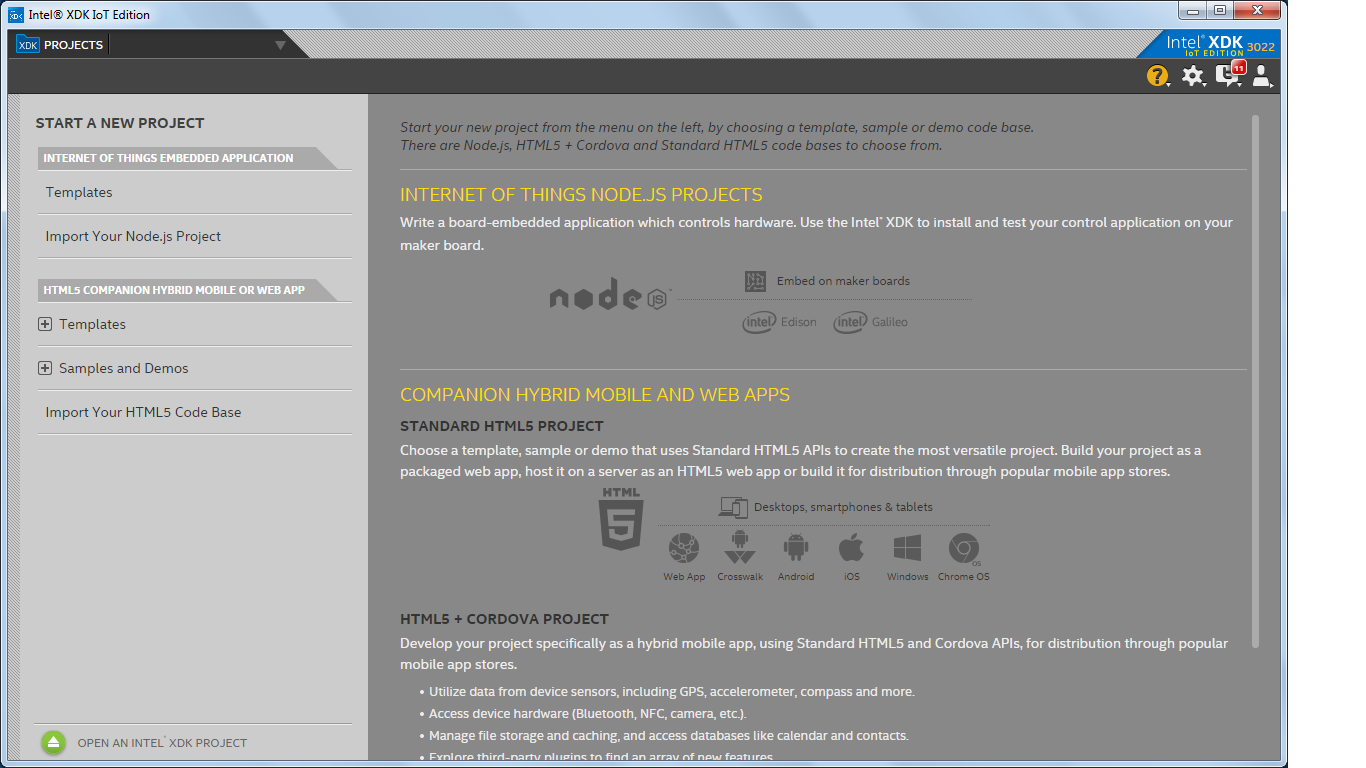Close the Intel XDK window
The width and height of the screenshot is (1366, 768).
point(1258,10)
